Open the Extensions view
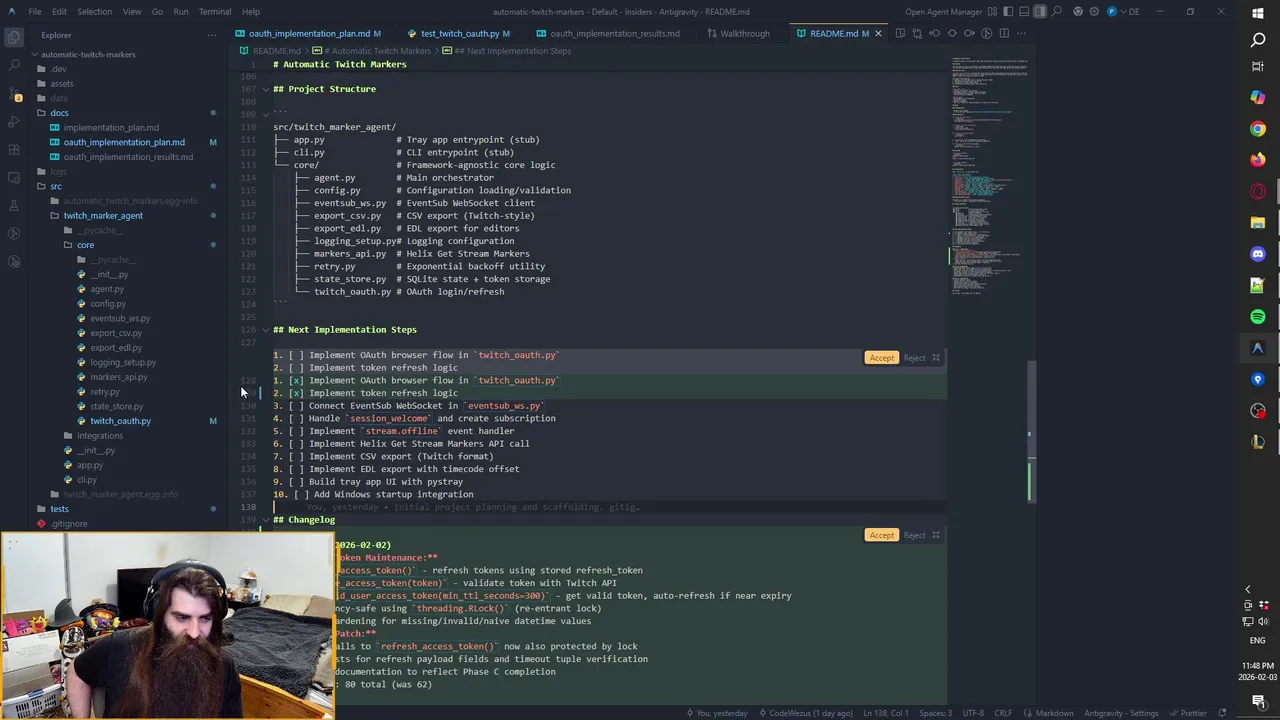 coord(14,149)
